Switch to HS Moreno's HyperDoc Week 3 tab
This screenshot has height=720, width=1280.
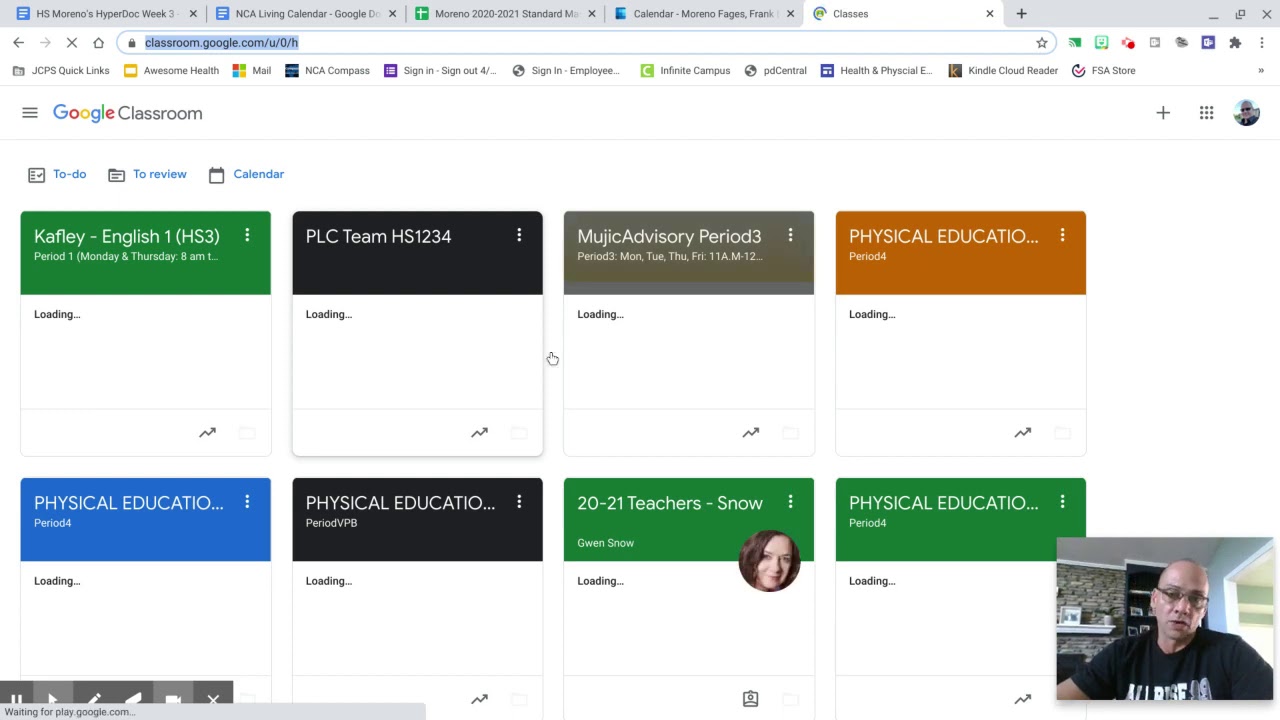point(104,14)
